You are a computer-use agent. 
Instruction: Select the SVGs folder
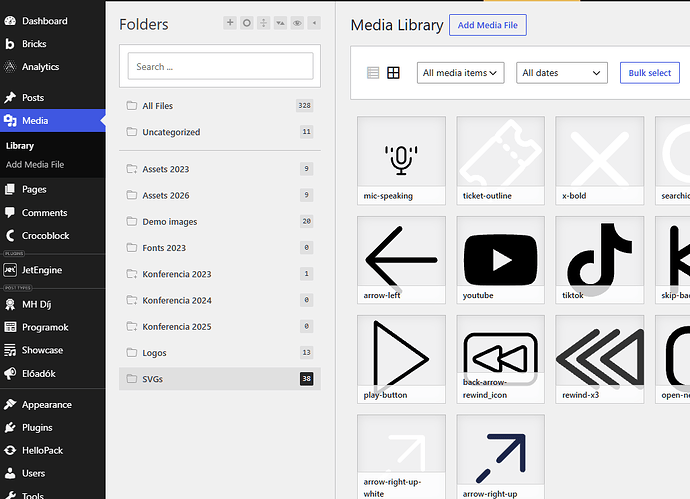[220, 379]
